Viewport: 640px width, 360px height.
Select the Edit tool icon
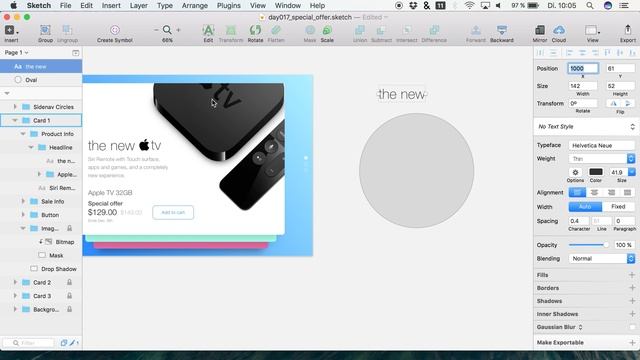point(208,30)
